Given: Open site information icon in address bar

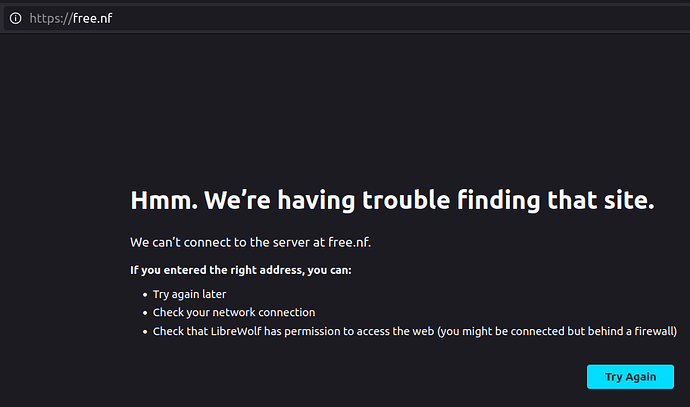Looking at the screenshot, I should 15,18.
